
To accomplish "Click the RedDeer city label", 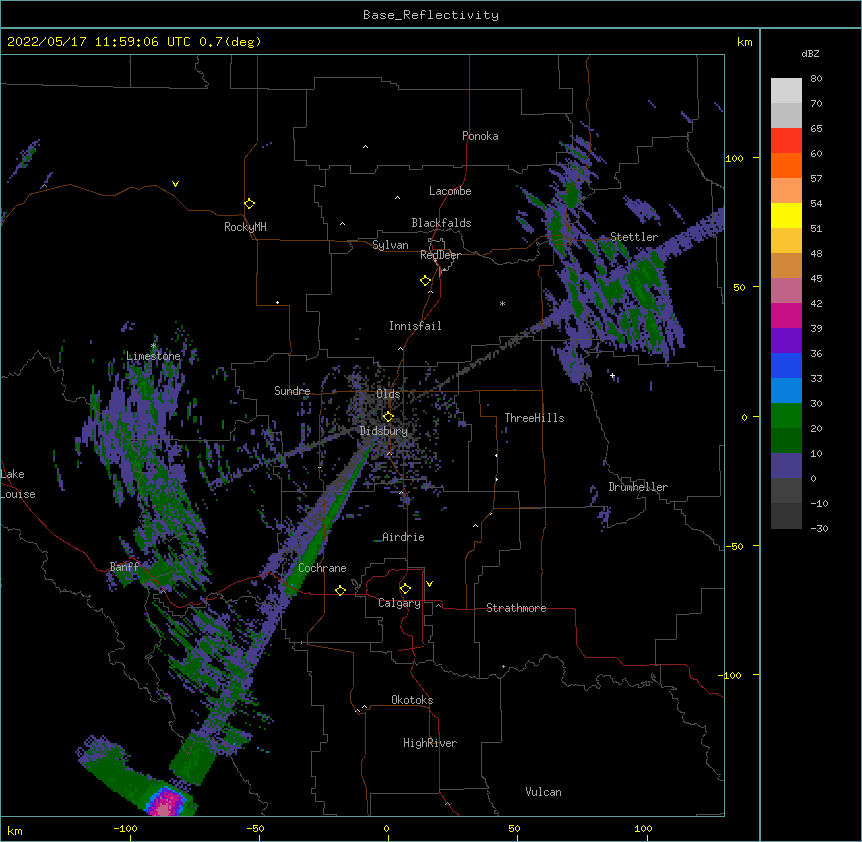I will [x=440, y=255].
